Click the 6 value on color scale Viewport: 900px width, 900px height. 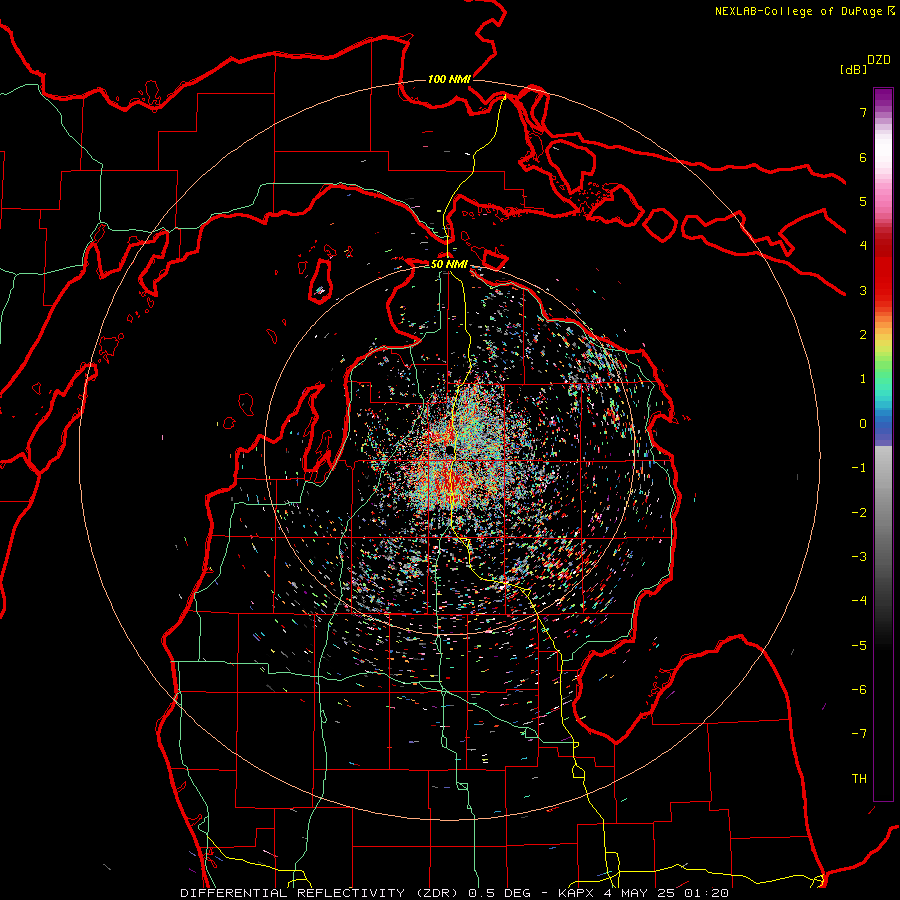(863, 157)
